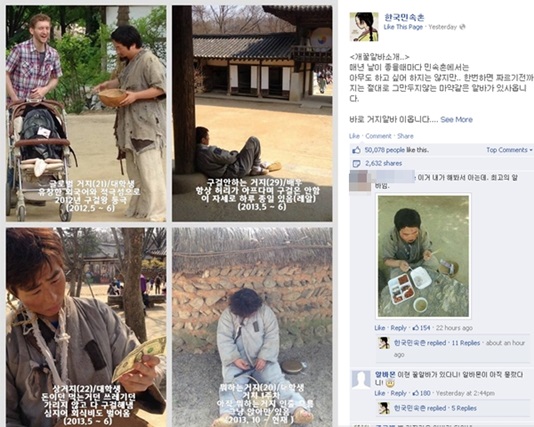Click the Share link under the post
Viewport: 534px width, 427px height.
[x=405, y=136]
